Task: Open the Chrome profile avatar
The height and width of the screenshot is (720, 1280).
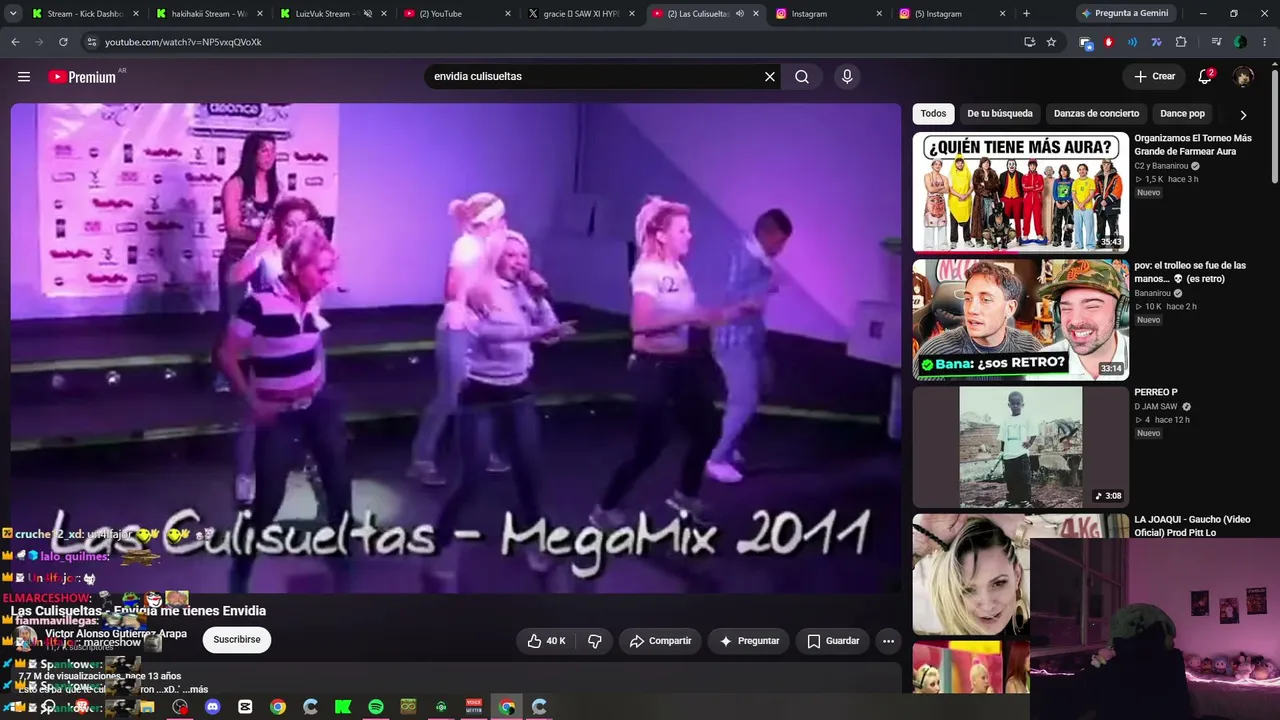Action: pos(1240,42)
